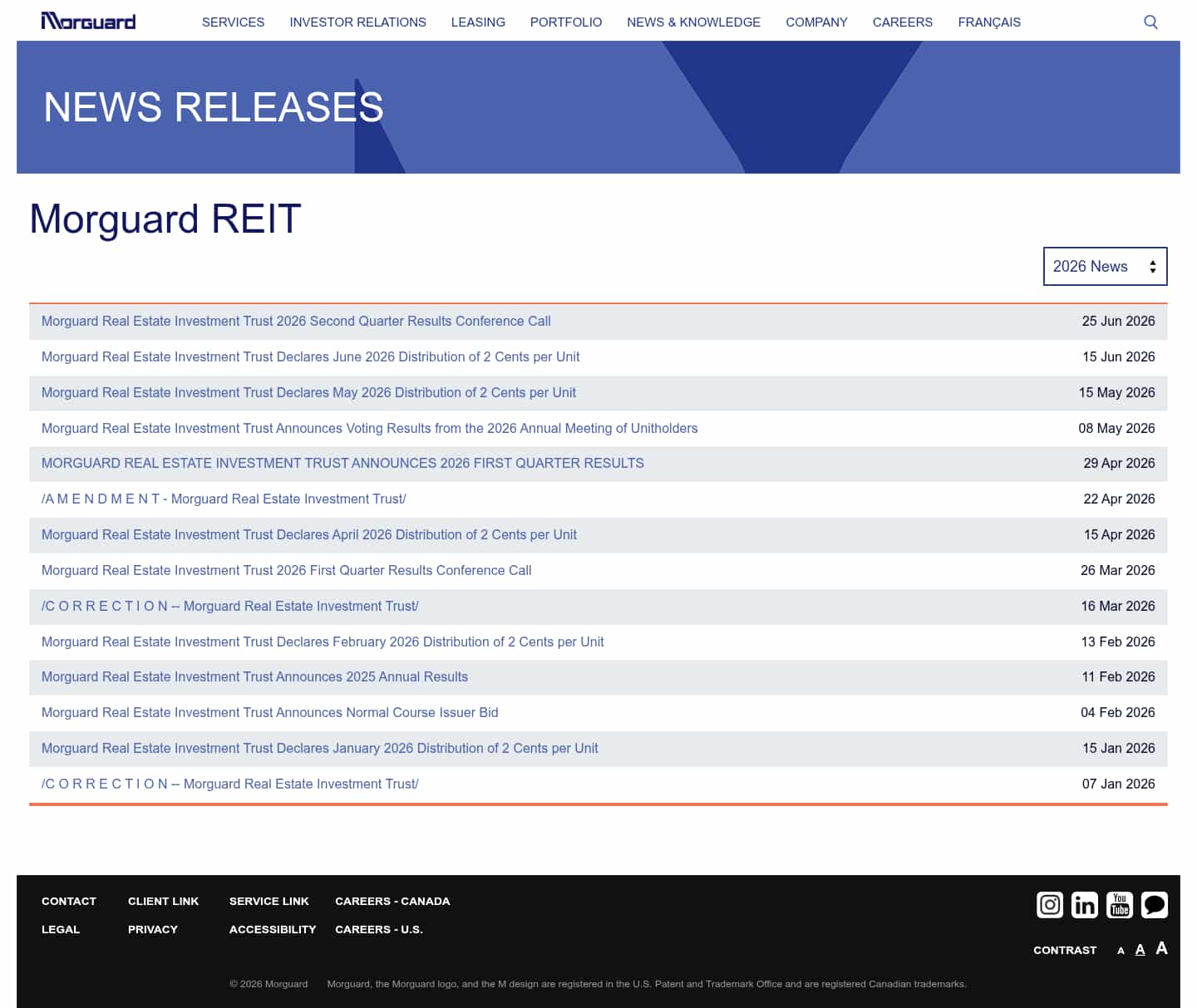1197x1008 pixels.
Task: Click the date 08 May 2026
Action: 1116,428
